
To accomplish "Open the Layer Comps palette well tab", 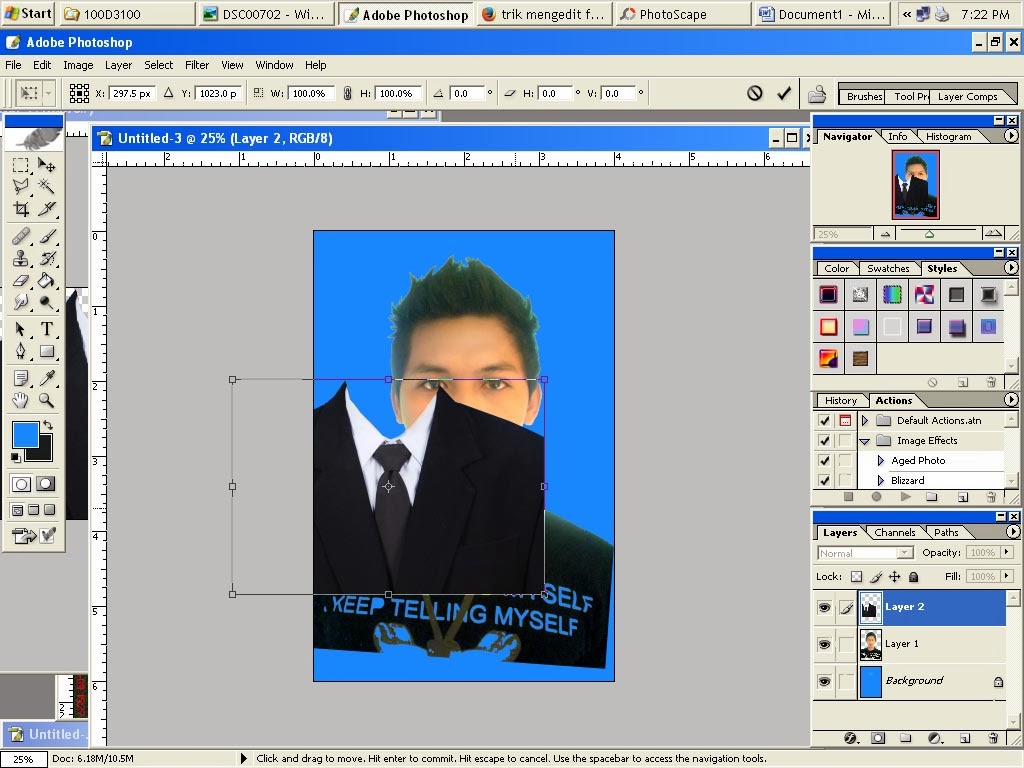I will 968,97.
